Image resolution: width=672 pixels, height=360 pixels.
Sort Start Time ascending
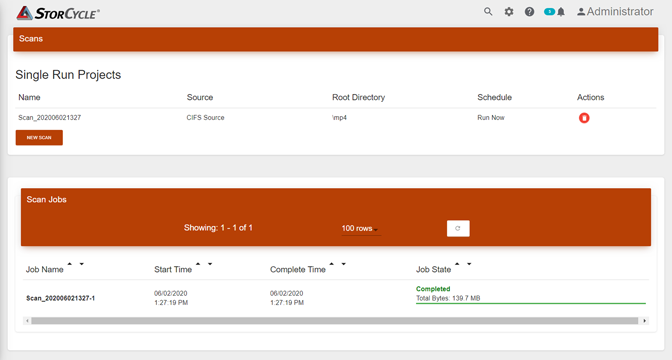(198, 264)
